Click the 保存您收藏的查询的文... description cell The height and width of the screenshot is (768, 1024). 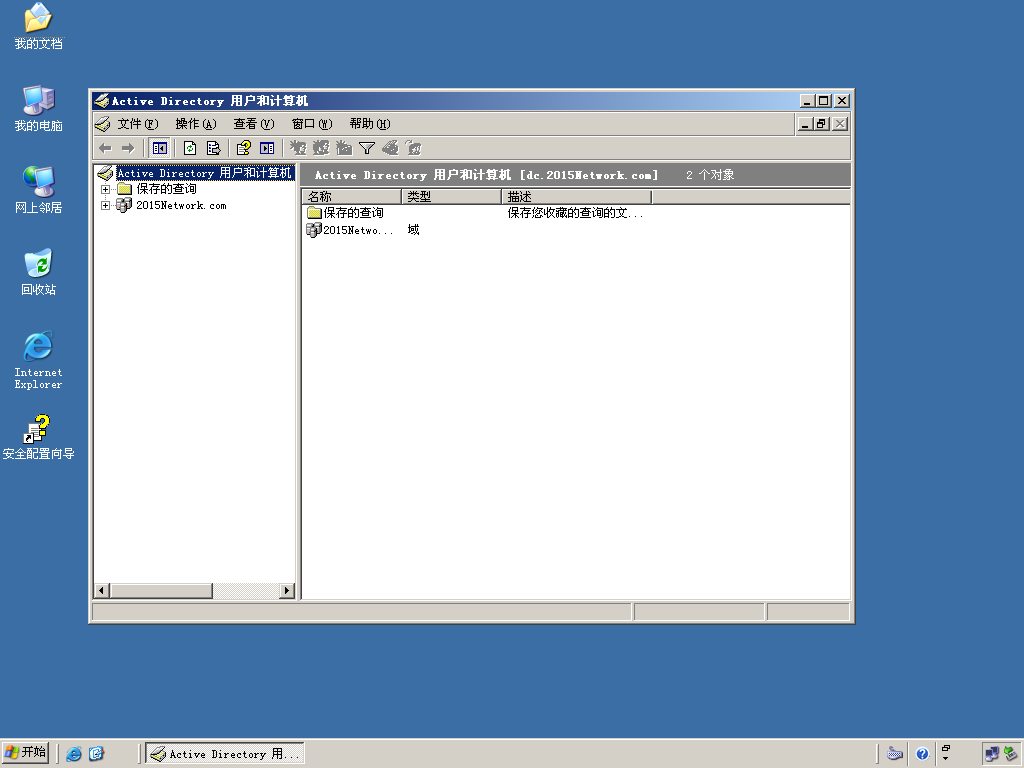tap(575, 213)
